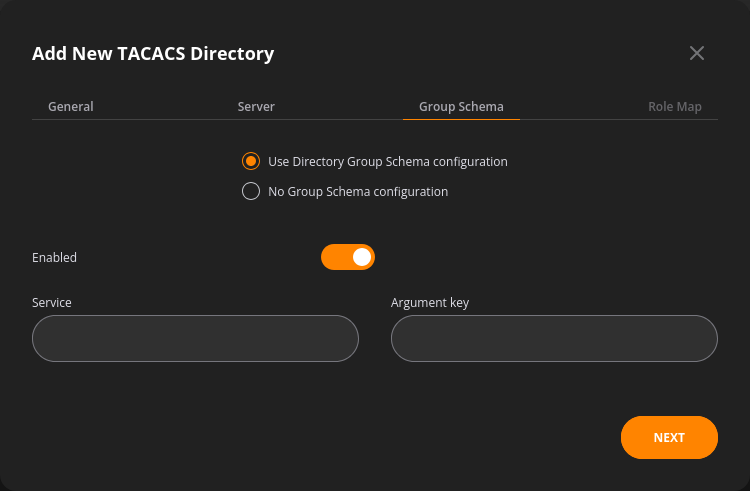
Task: Click the orange track of the Enabled switch
Action: pyautogui.click(x=336, y=257)
